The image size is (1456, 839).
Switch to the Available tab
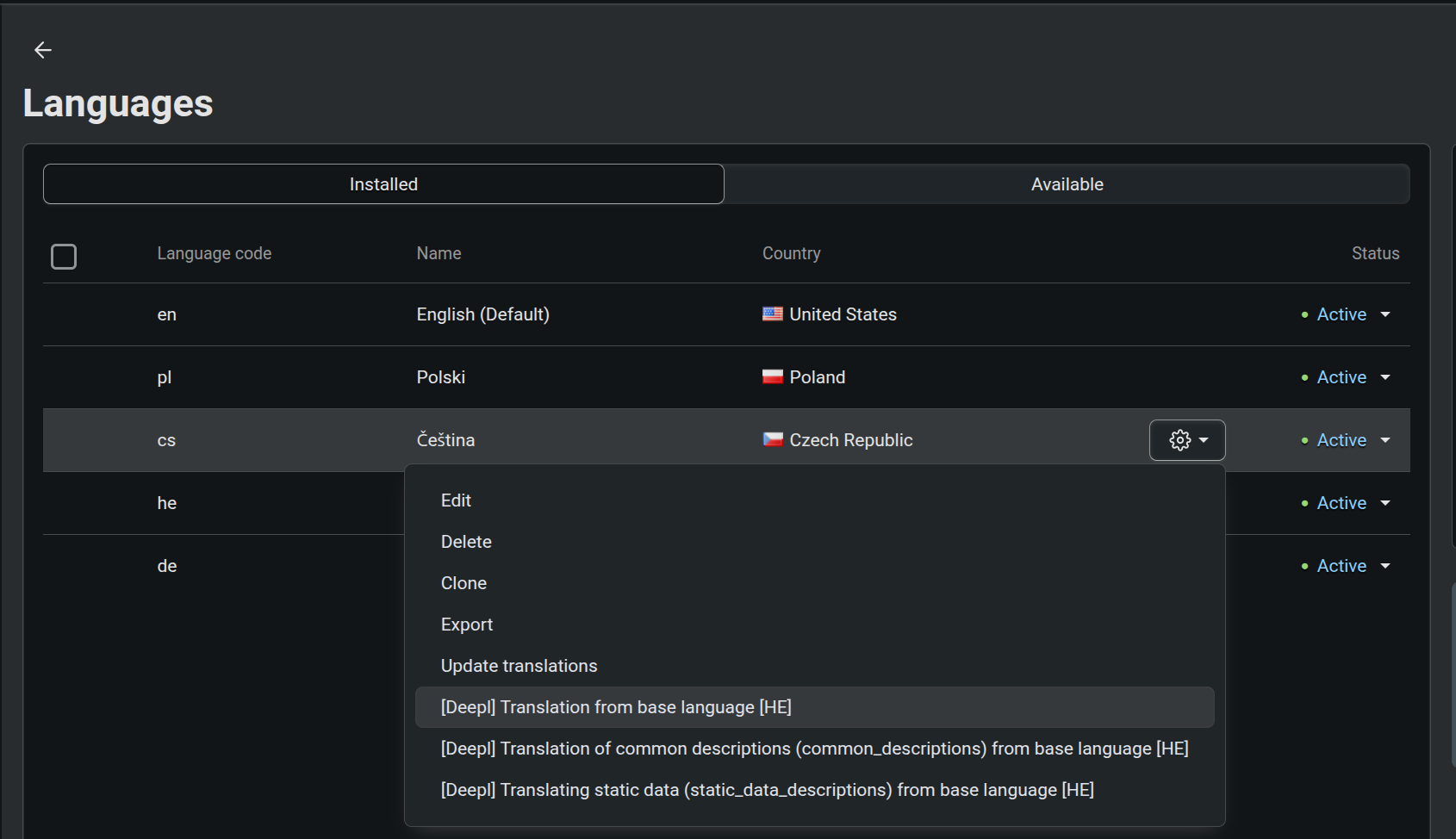(x=1067, y=184)
